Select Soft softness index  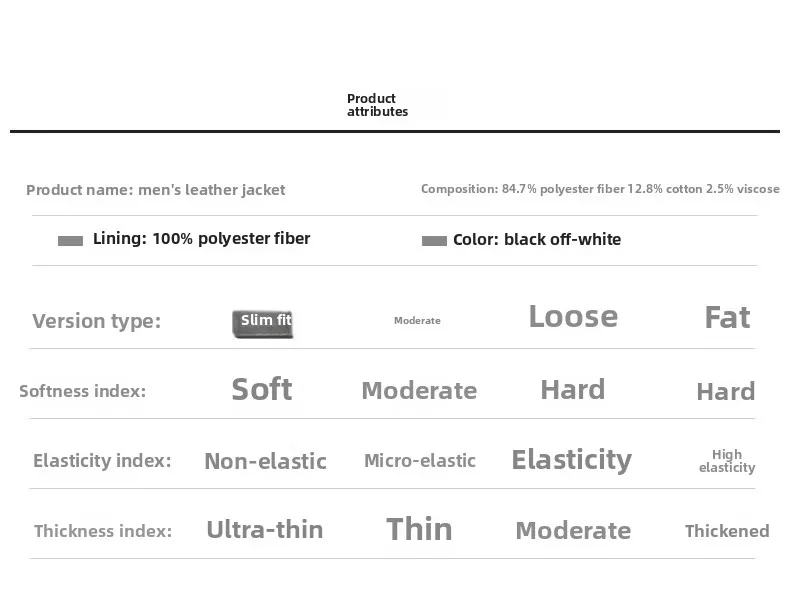click(262, 389)
